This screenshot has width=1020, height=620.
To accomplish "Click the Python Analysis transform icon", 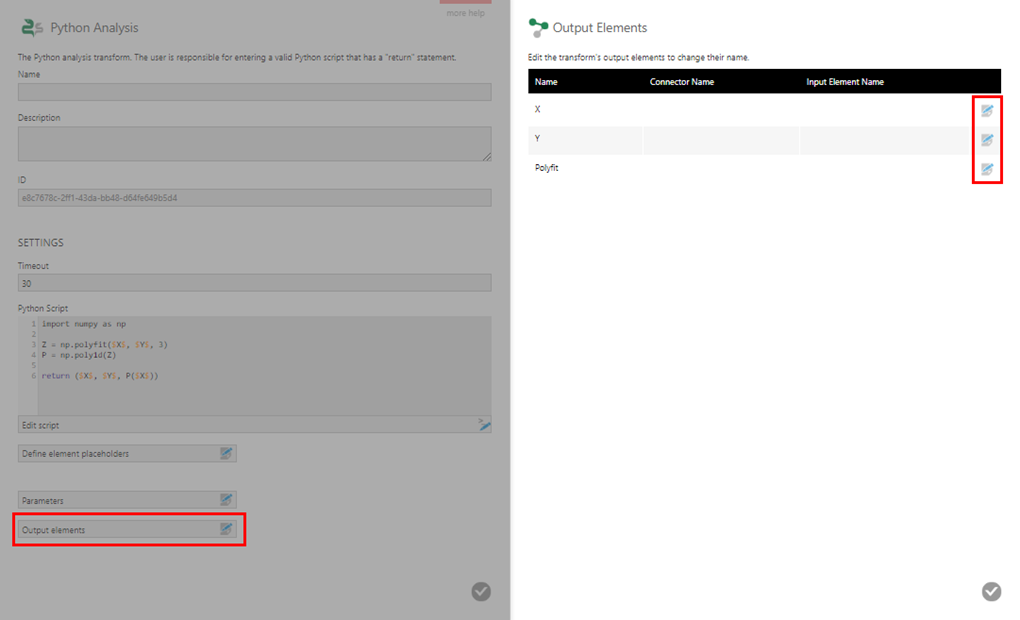I will coord(34,27).
